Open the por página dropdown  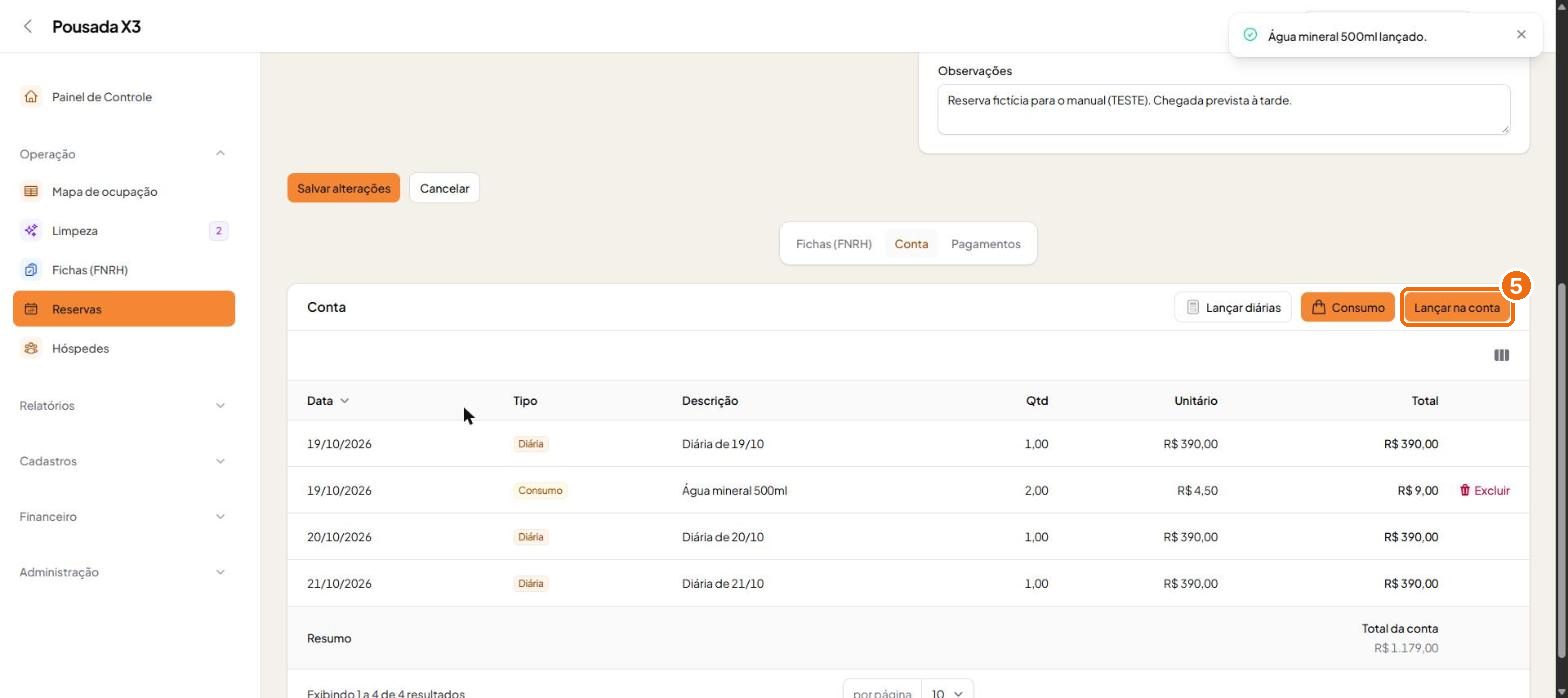point(947,692)
